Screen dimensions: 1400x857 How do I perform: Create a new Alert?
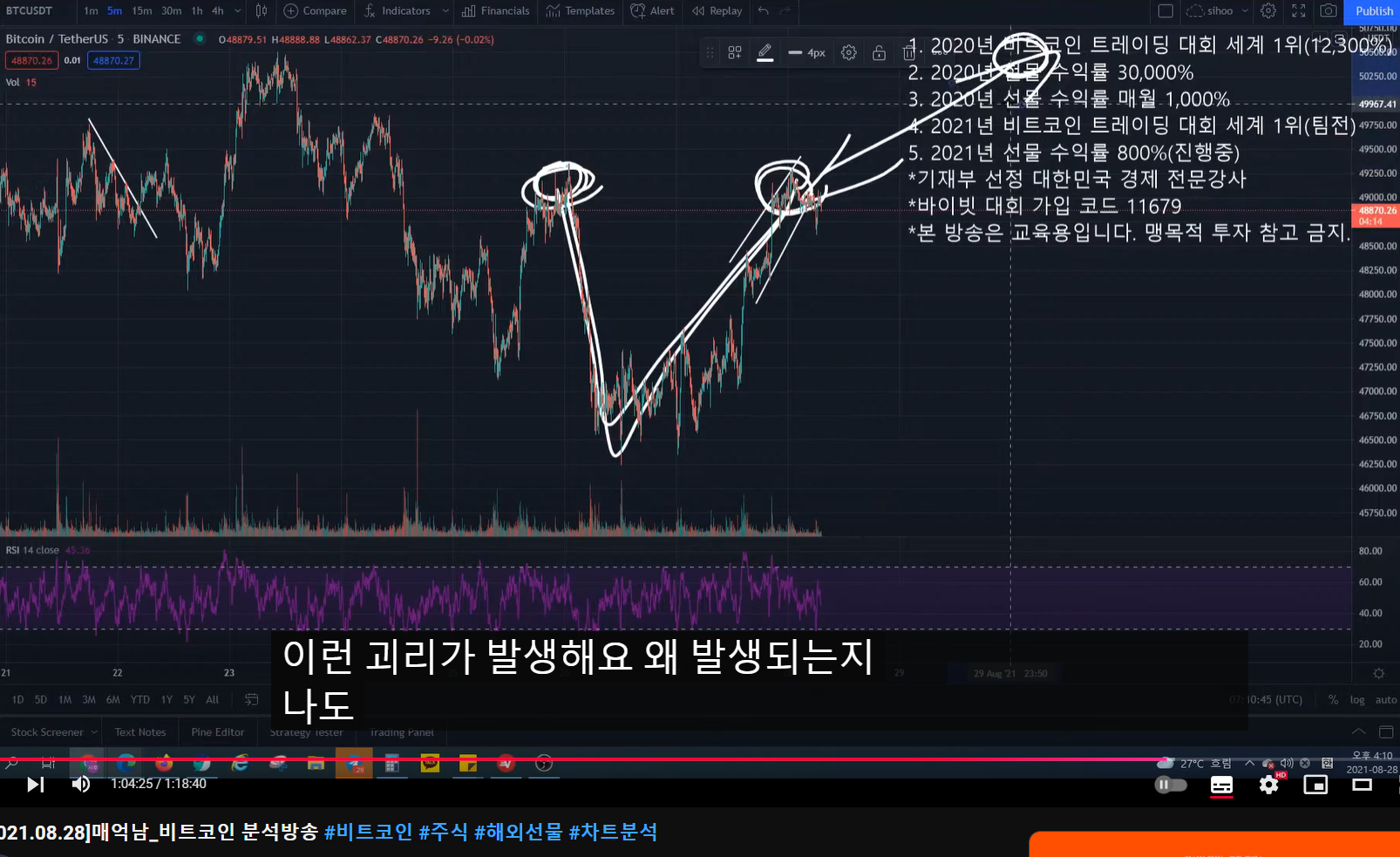pyautogui.click(x=652, y=11)
